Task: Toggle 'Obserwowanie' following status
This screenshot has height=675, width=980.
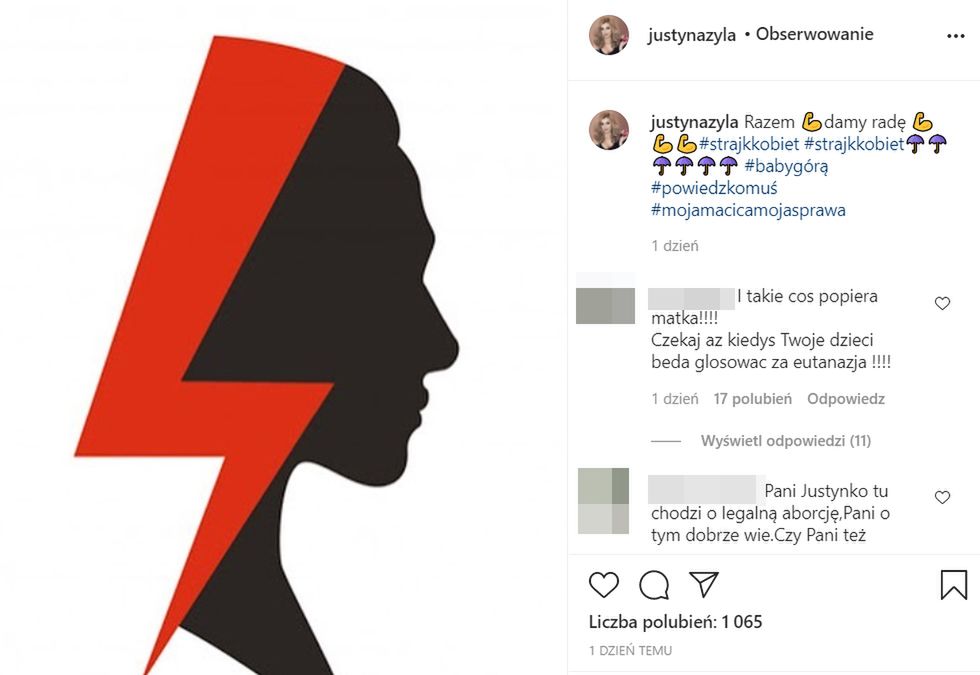Action: [814, 34]
